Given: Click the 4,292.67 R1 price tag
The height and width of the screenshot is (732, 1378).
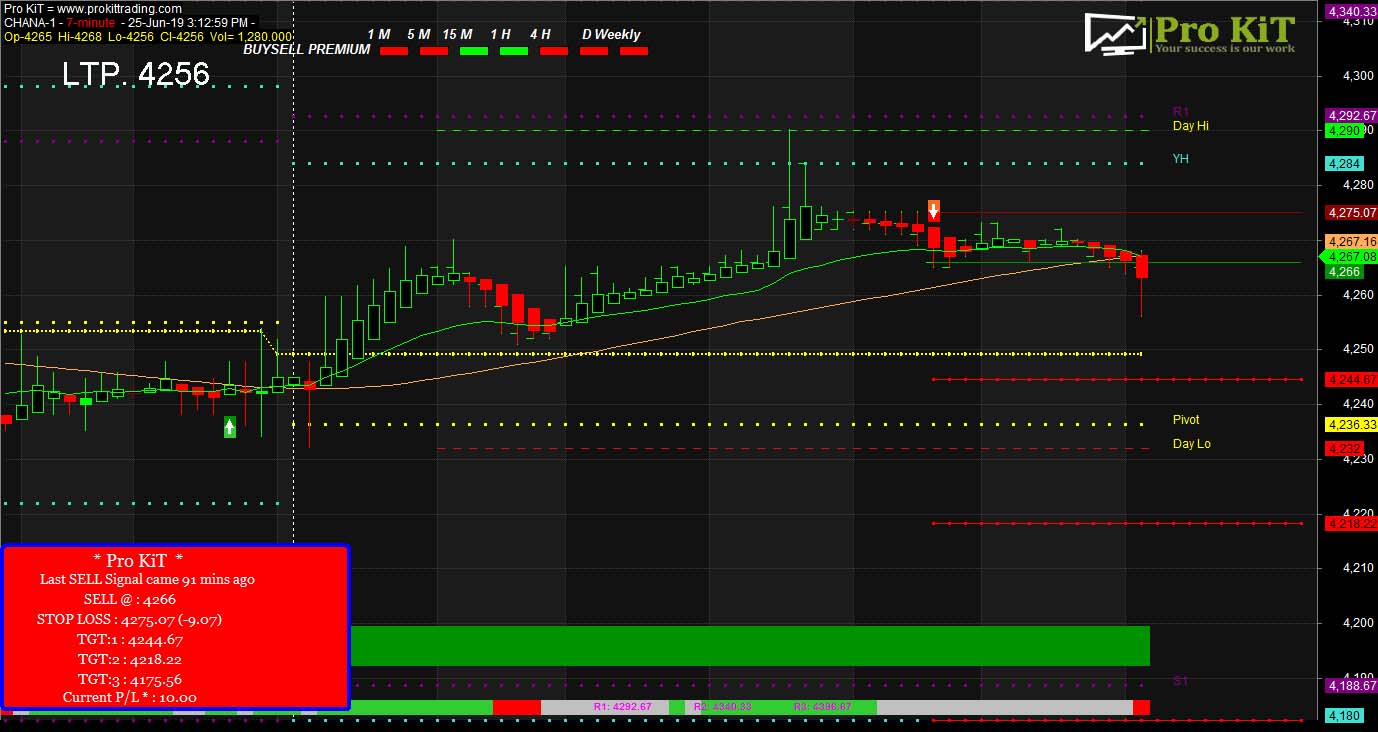Looking at the screenshot, I should click(x=1350, y=115).
